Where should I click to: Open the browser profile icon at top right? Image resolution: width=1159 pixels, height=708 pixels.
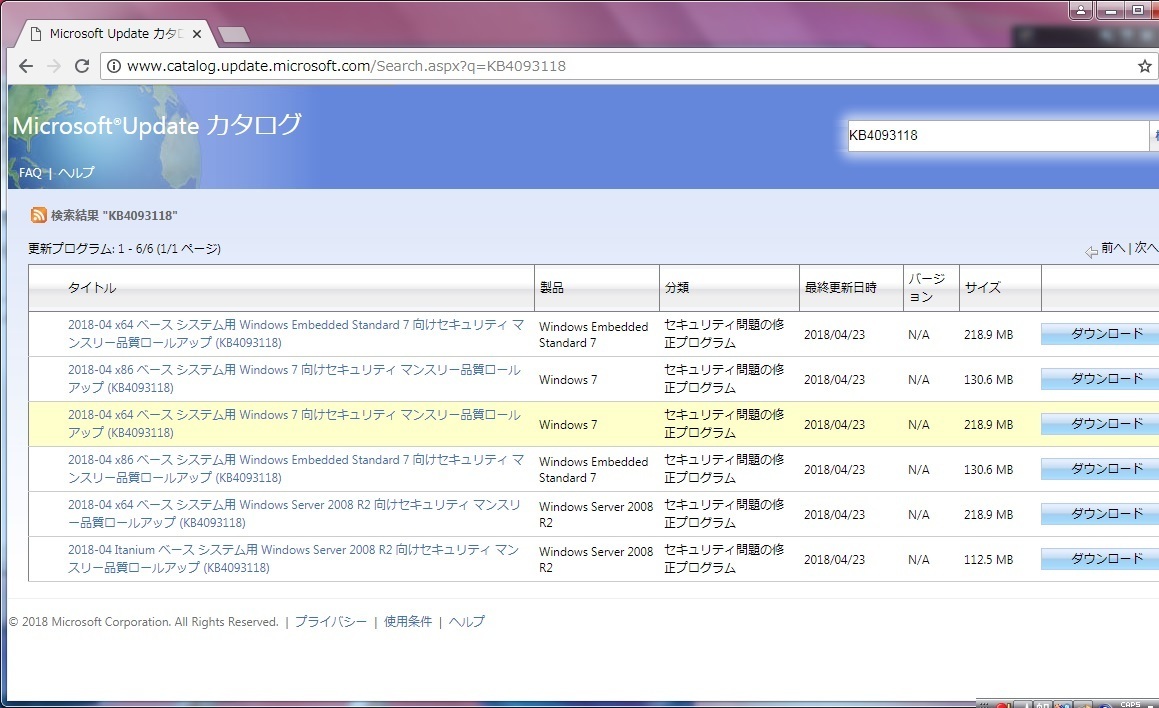click(x=1080, y=10)
